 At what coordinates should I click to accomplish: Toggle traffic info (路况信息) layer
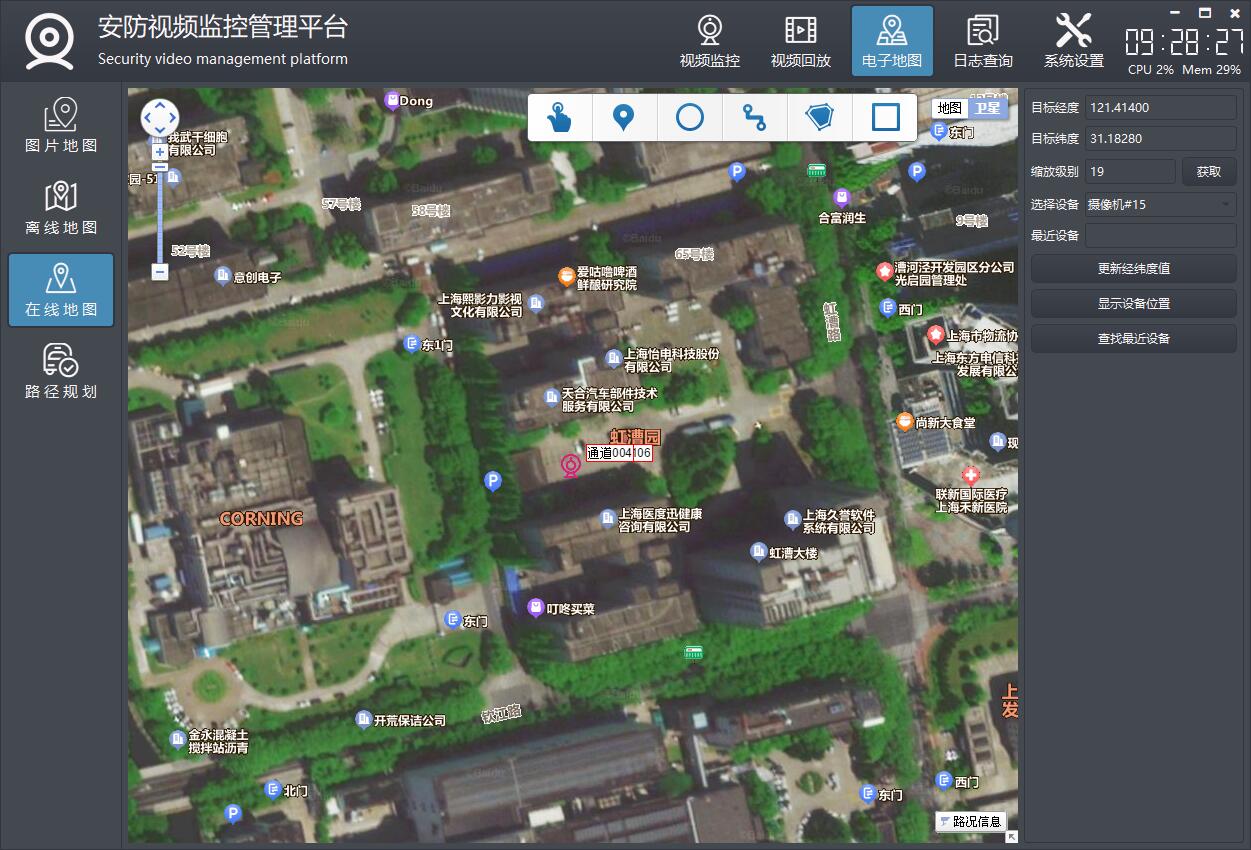(x=970, y=821)
